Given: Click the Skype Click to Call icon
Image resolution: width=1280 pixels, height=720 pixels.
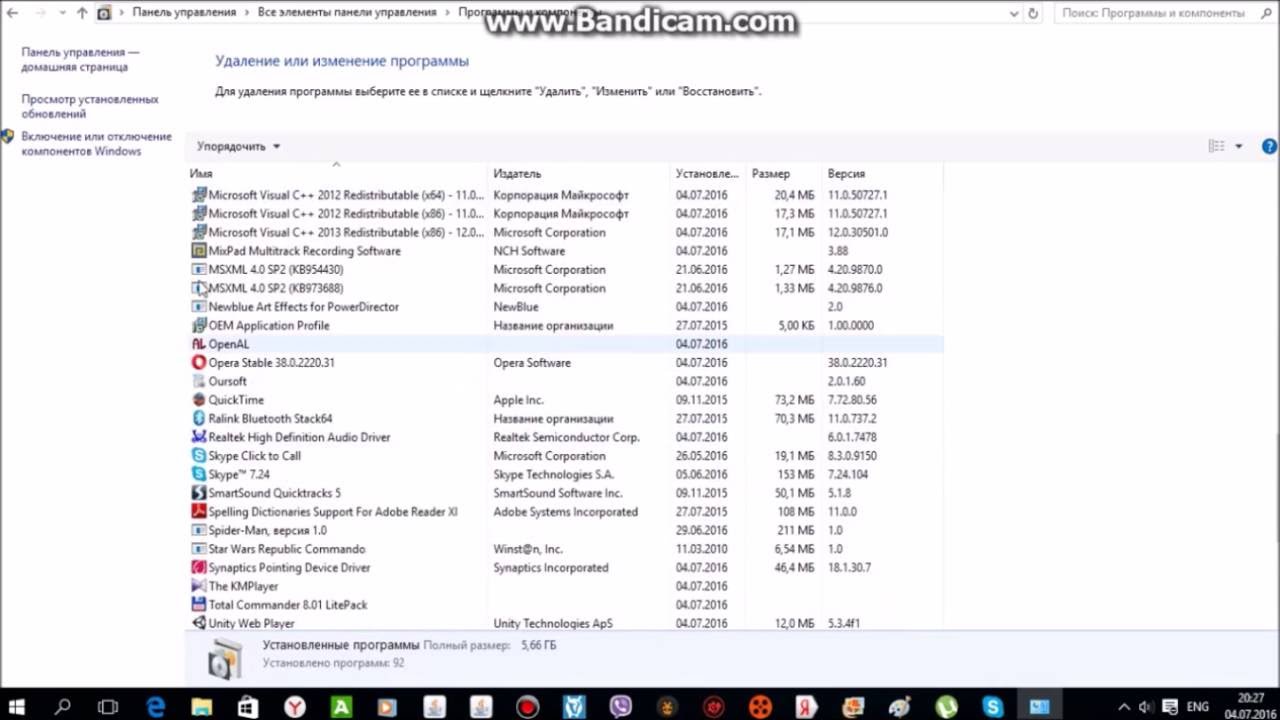Looking at the screenshot, I should tap(198, 456).
